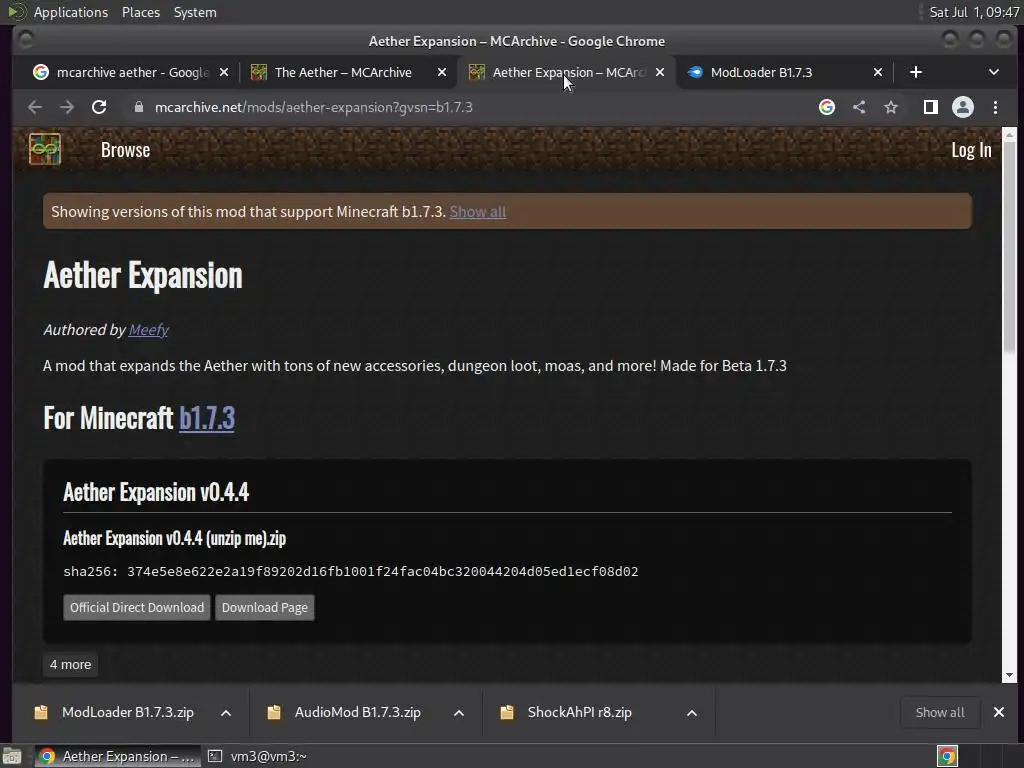Expand the 4 more versions
The height and width of the screenshot is (768, 1024).
point(71,665)
